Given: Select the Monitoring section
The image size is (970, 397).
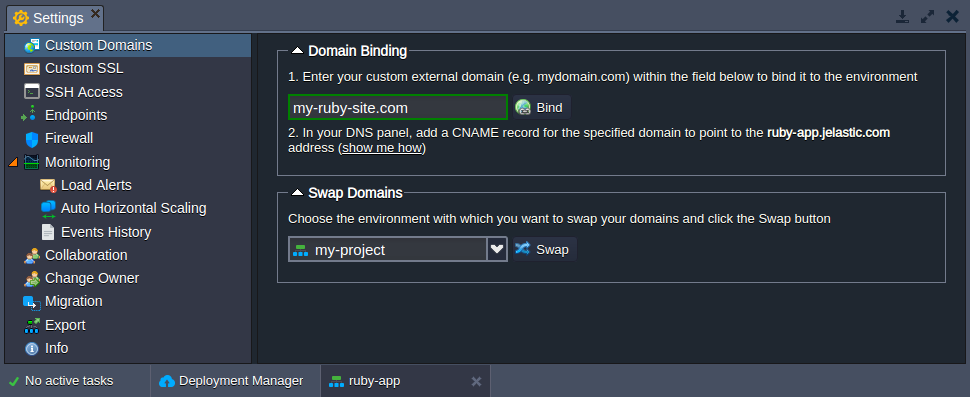Looking at the screenshot, I should tap(128, 162).
